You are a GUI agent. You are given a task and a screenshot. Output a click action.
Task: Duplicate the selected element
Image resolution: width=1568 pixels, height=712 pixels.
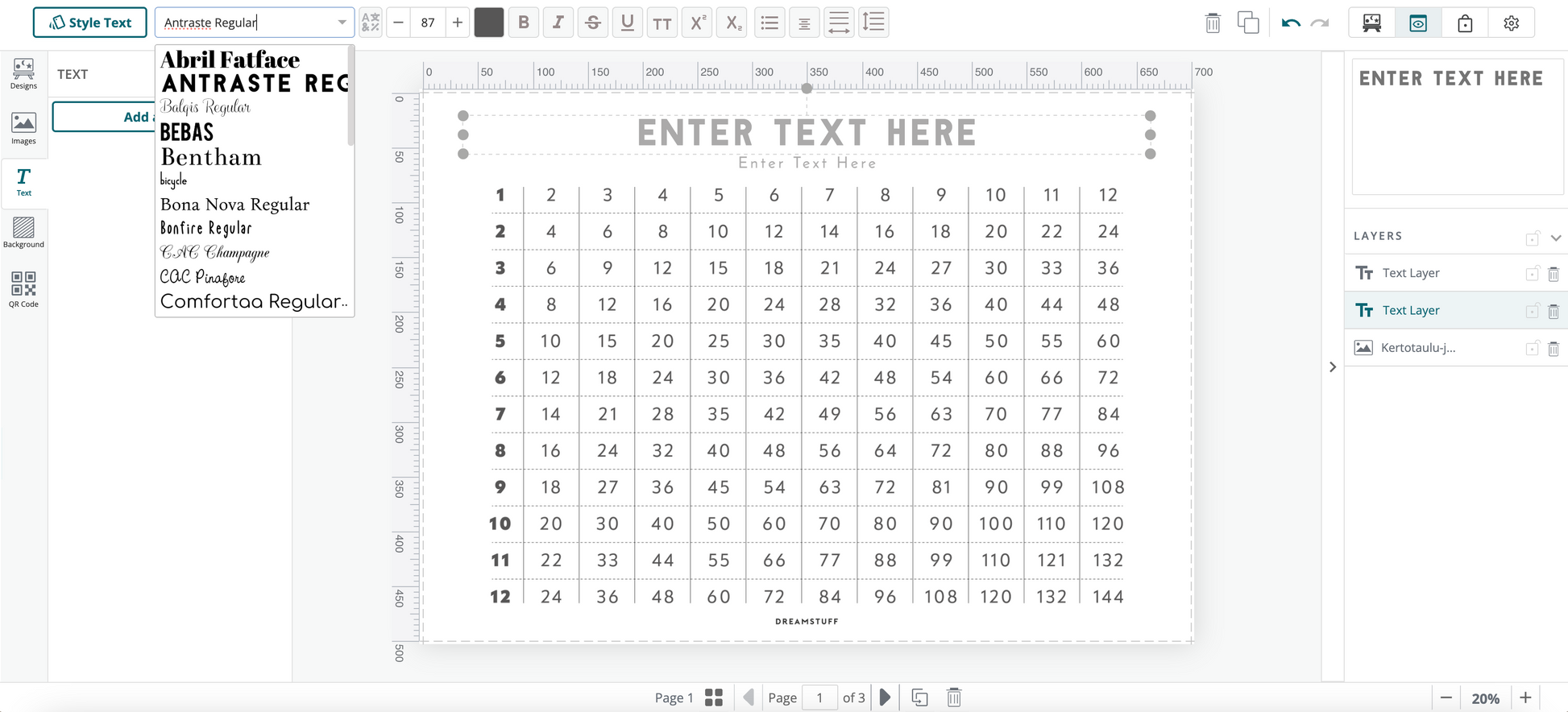click(x=1248, y=23)
